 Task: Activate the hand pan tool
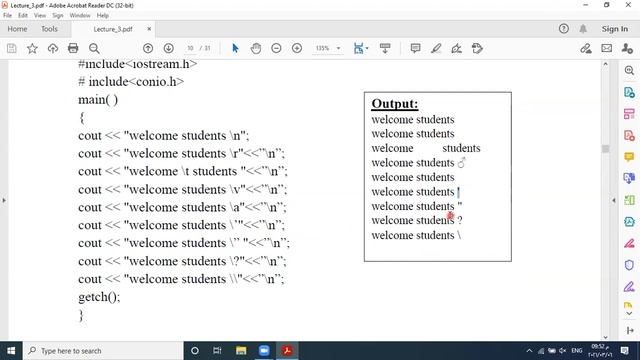click(256, 49)
